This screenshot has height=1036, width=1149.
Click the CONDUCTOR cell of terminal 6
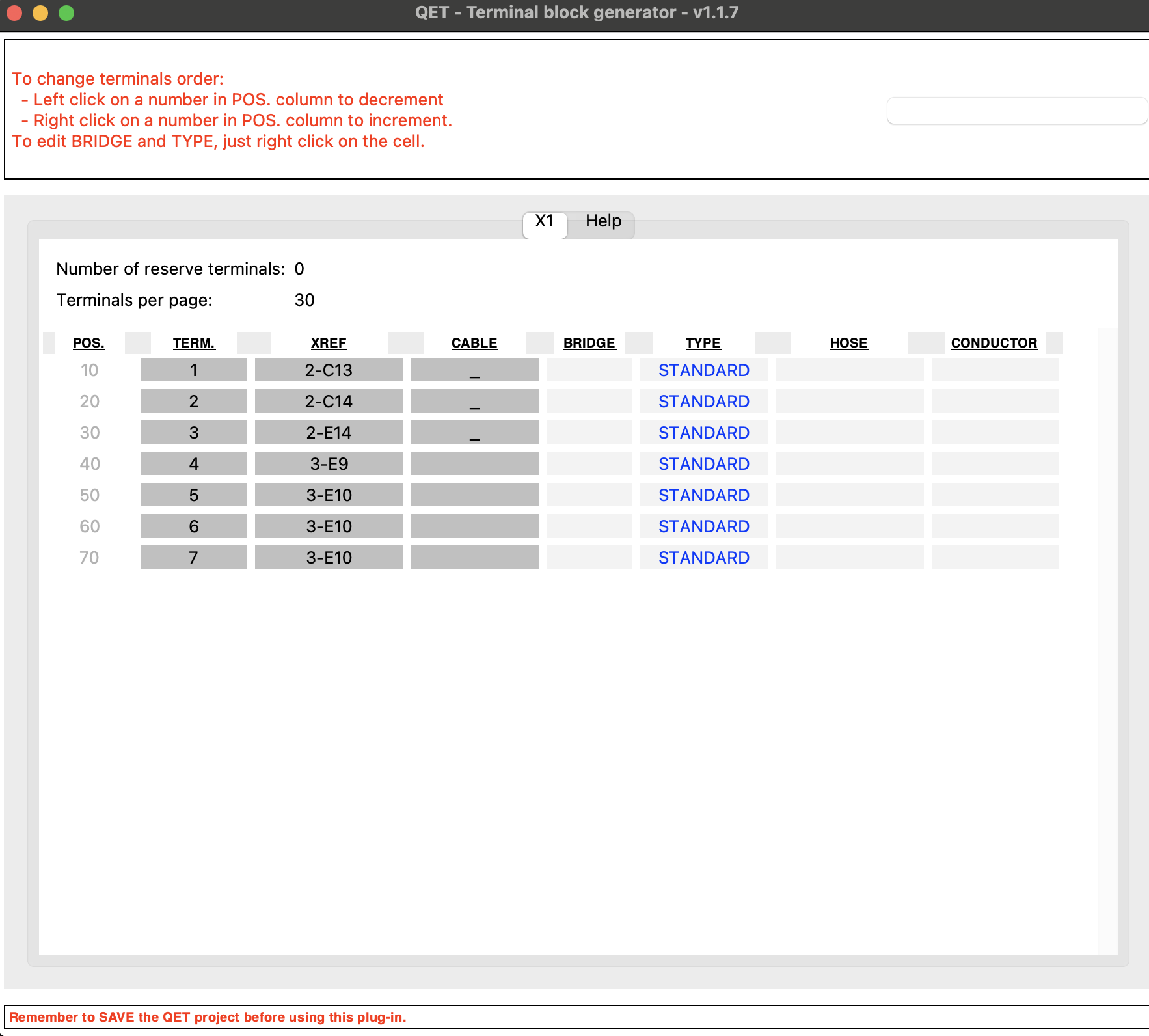(x=995, y=526)
